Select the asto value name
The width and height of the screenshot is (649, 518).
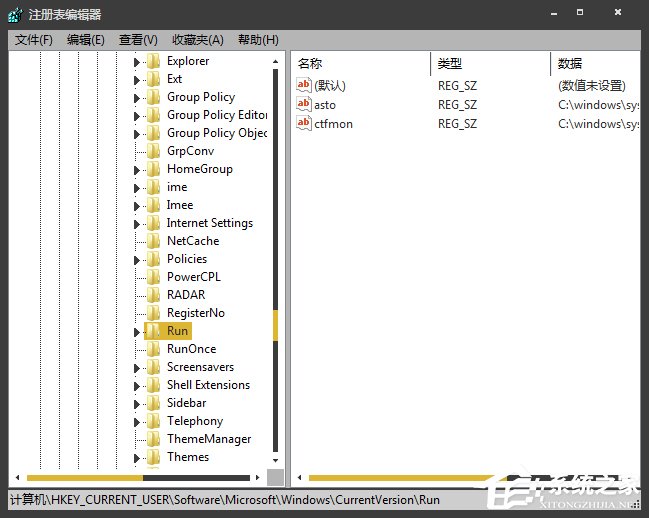(325, 105)
